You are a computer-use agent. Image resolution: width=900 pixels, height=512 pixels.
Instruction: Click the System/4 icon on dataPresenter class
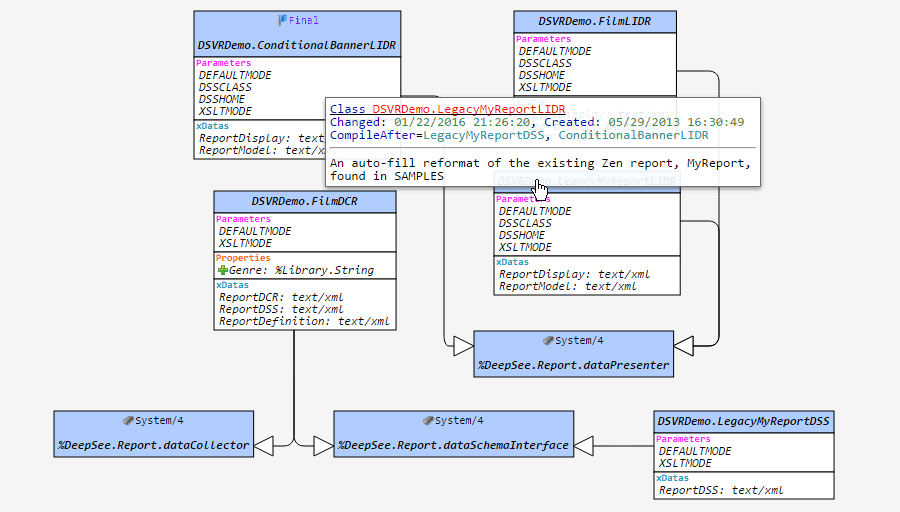(547, 341)
